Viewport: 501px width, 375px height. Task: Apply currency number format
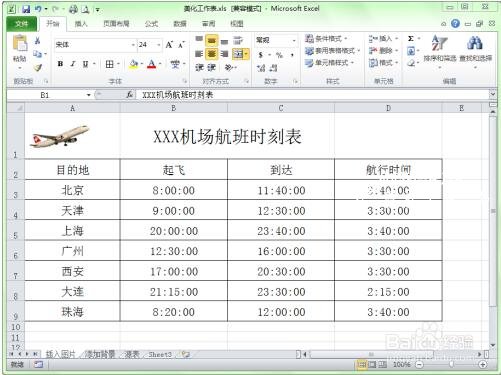point(261,55)
